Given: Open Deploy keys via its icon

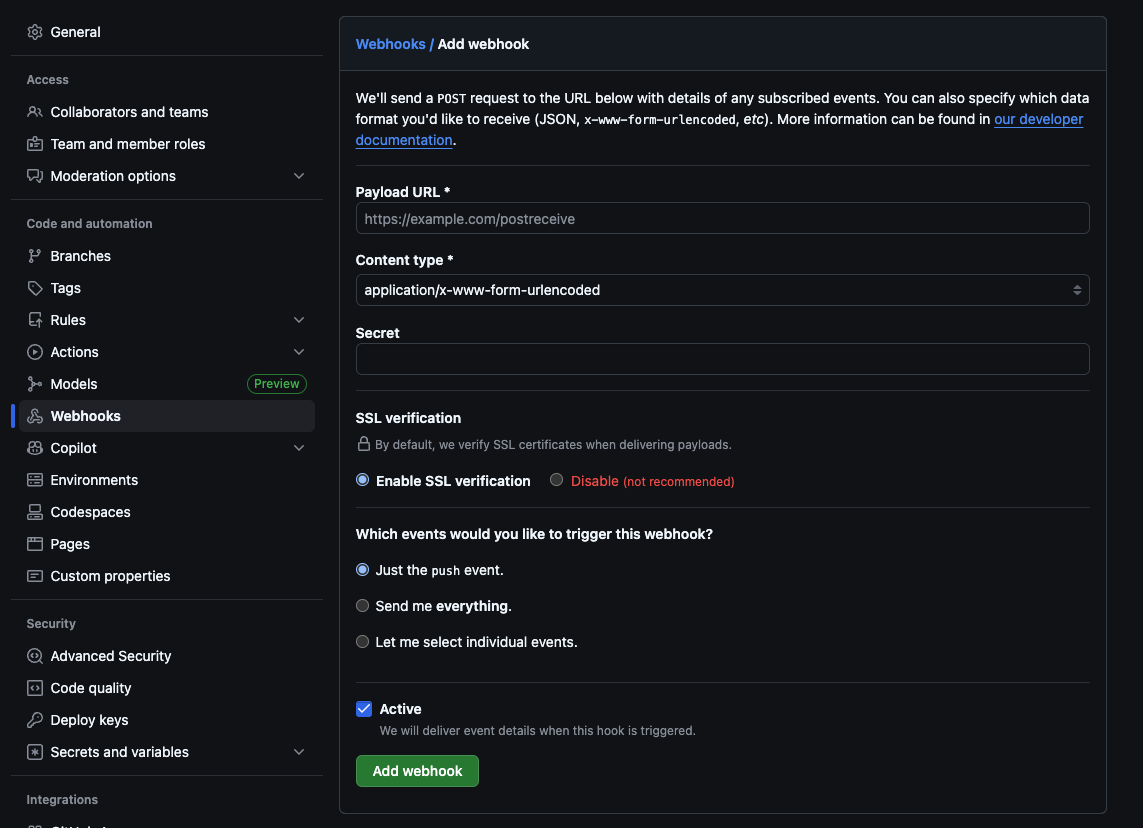Looking at the screenshot, I should point(33,720).
